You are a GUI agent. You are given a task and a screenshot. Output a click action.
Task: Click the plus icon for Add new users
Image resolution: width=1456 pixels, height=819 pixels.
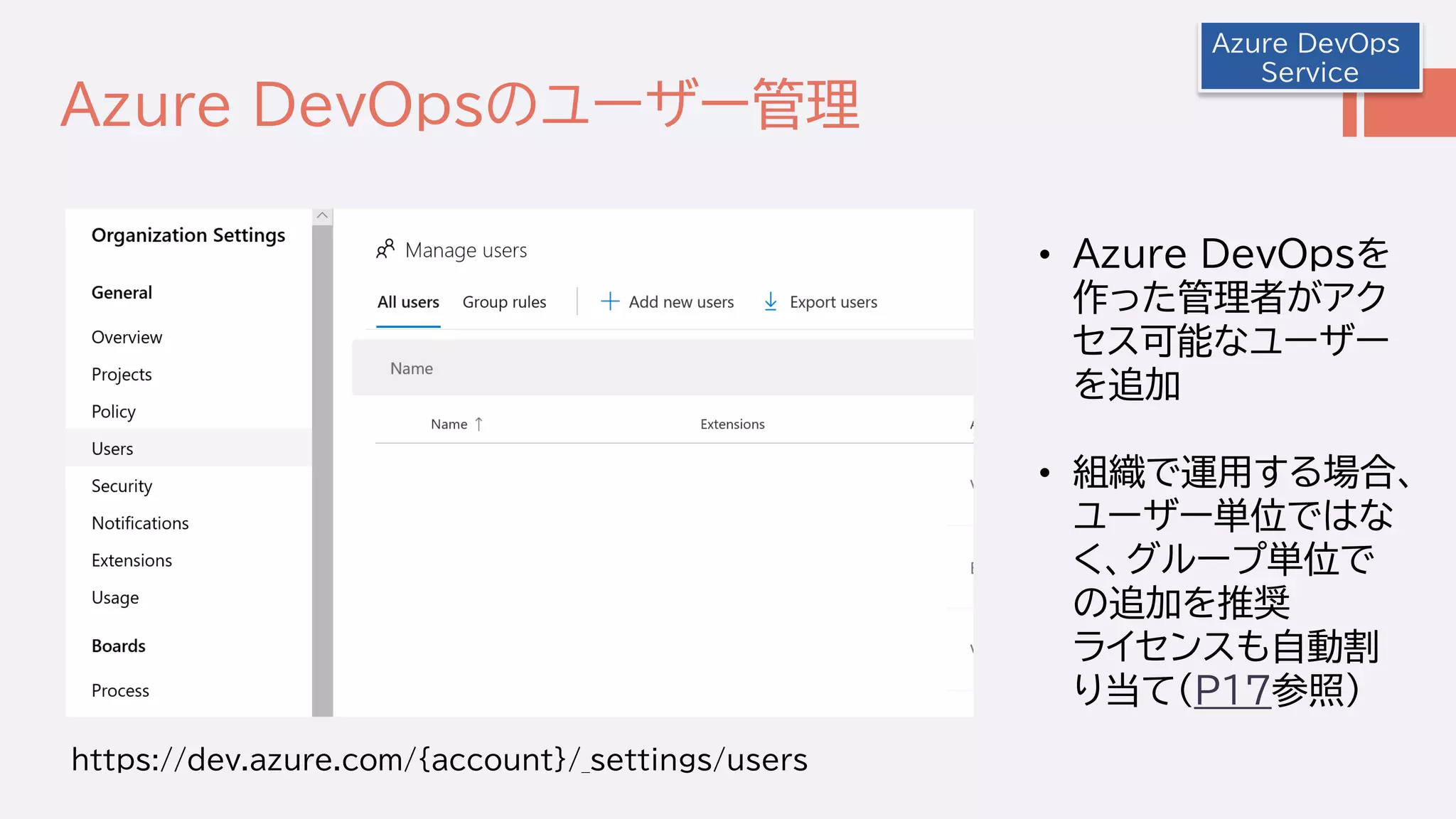[x=610, y=301]
